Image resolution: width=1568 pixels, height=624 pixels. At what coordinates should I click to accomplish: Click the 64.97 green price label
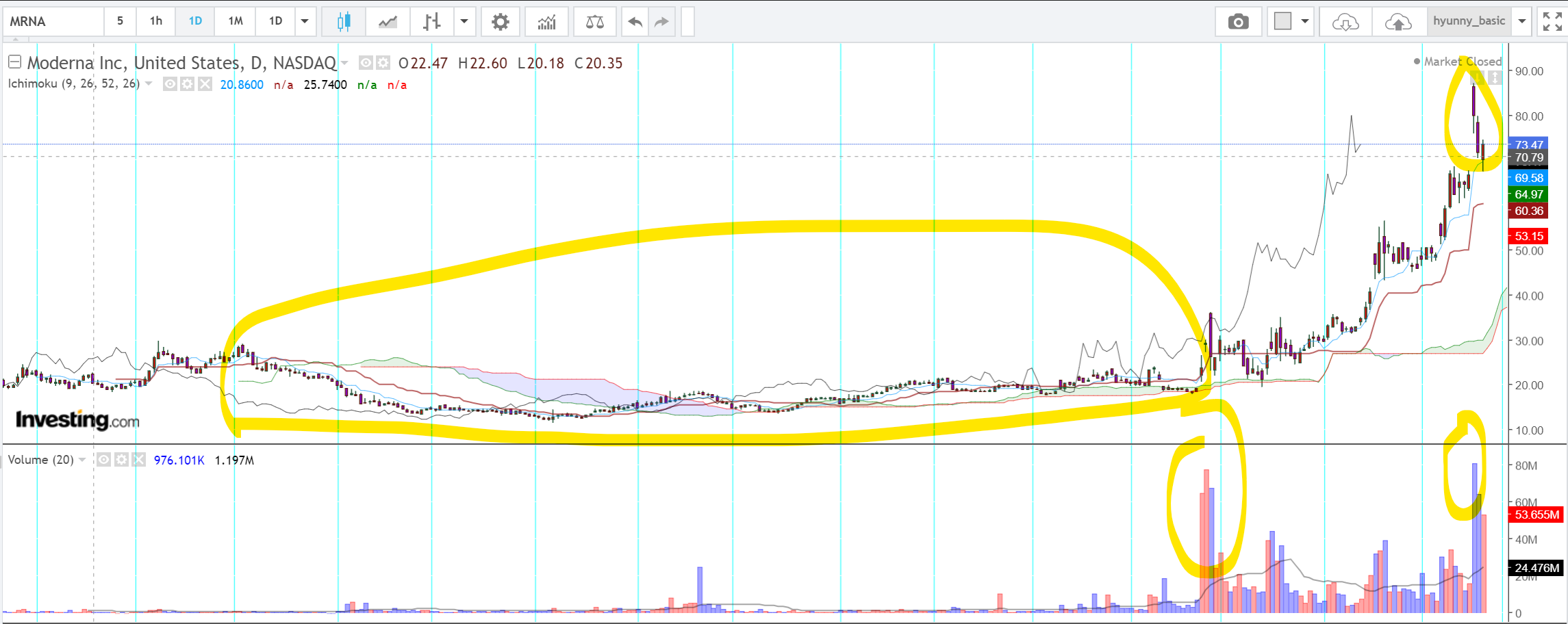click(x=1528, y=194)
